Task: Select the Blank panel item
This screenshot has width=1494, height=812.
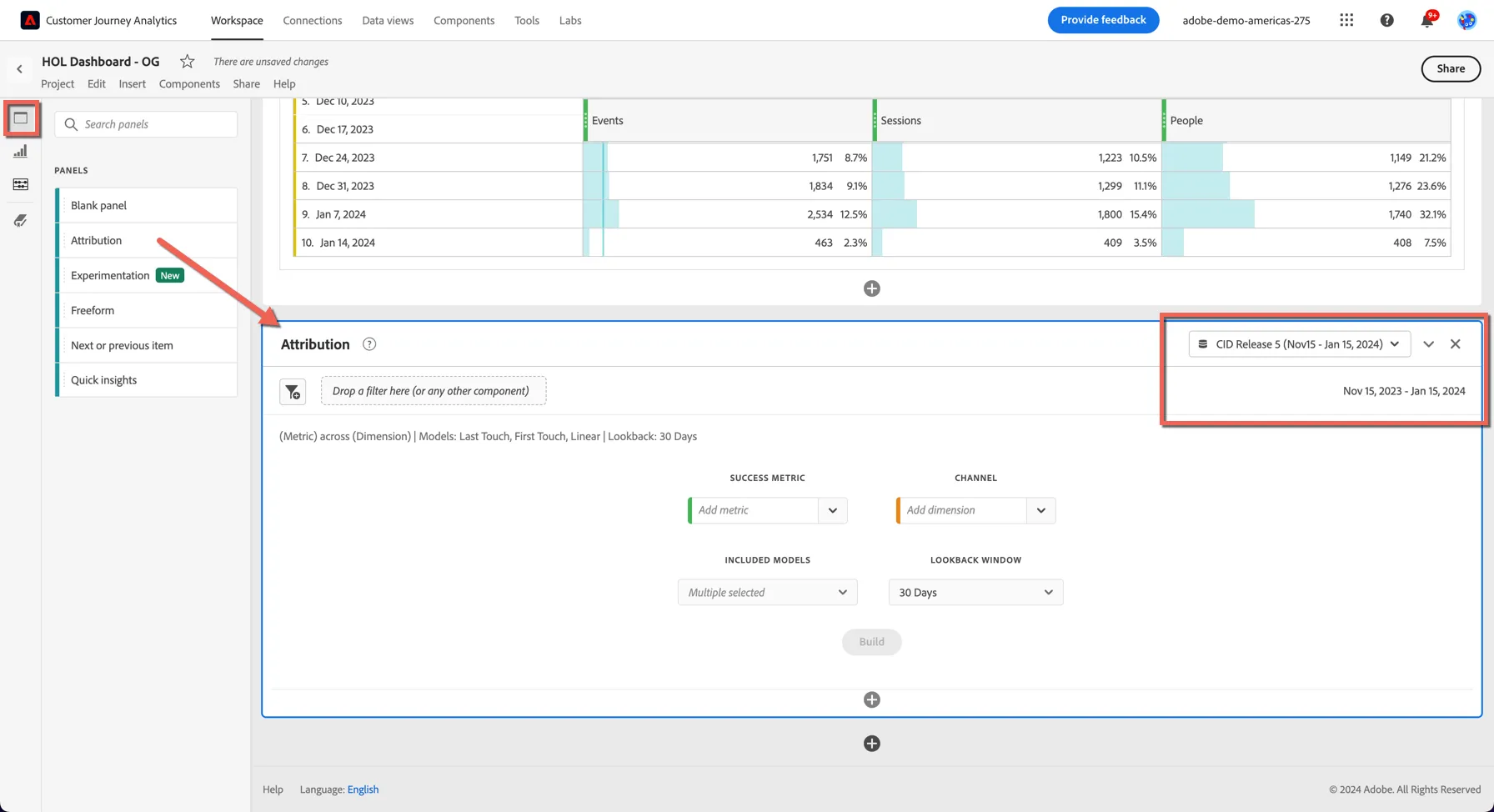Action: click(x=147, y=206)
